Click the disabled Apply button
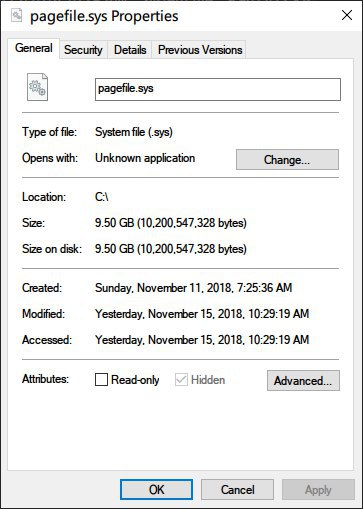The image size is (363, 509). tap(318, 490)
